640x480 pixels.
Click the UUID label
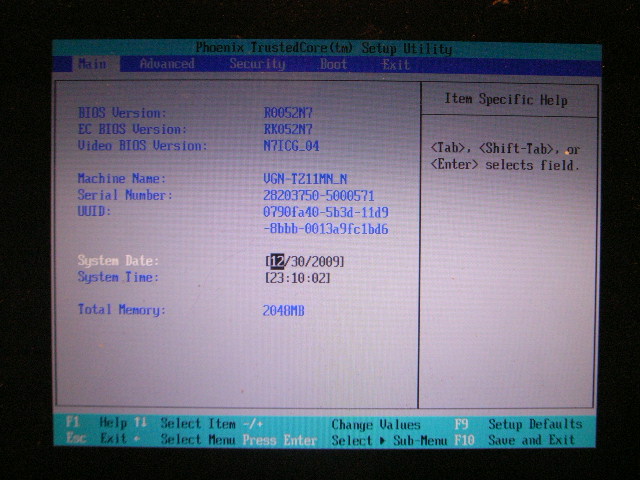coord(94,211)
